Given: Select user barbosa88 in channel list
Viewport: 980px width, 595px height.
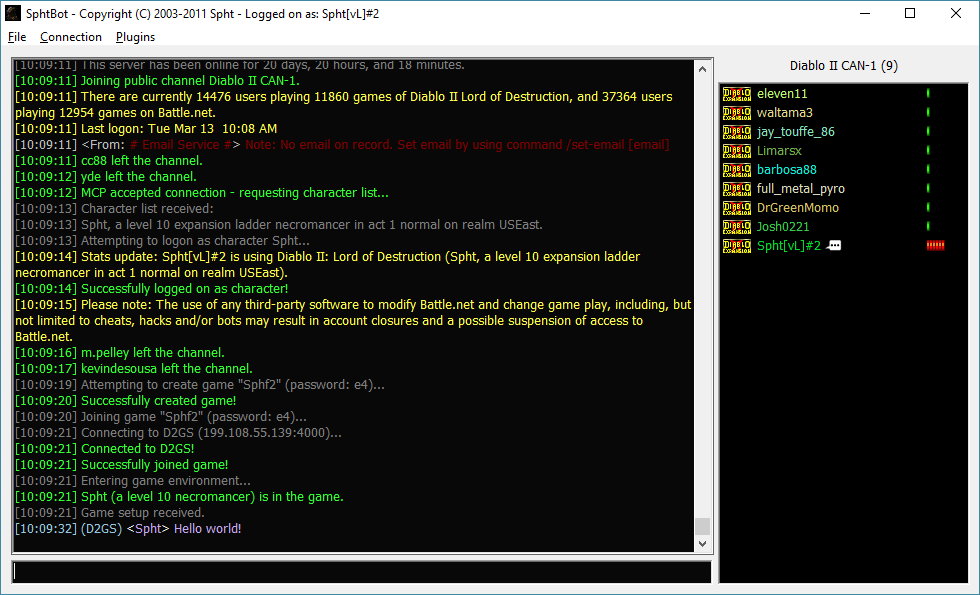Looking at the screenshot, I should 787,169.
